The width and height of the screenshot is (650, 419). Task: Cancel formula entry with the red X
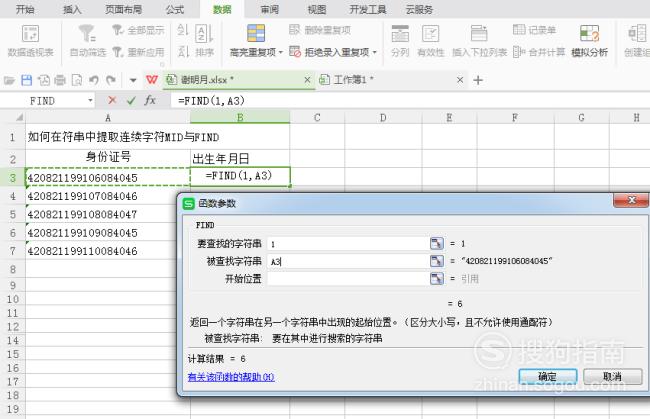click(112, 100)
